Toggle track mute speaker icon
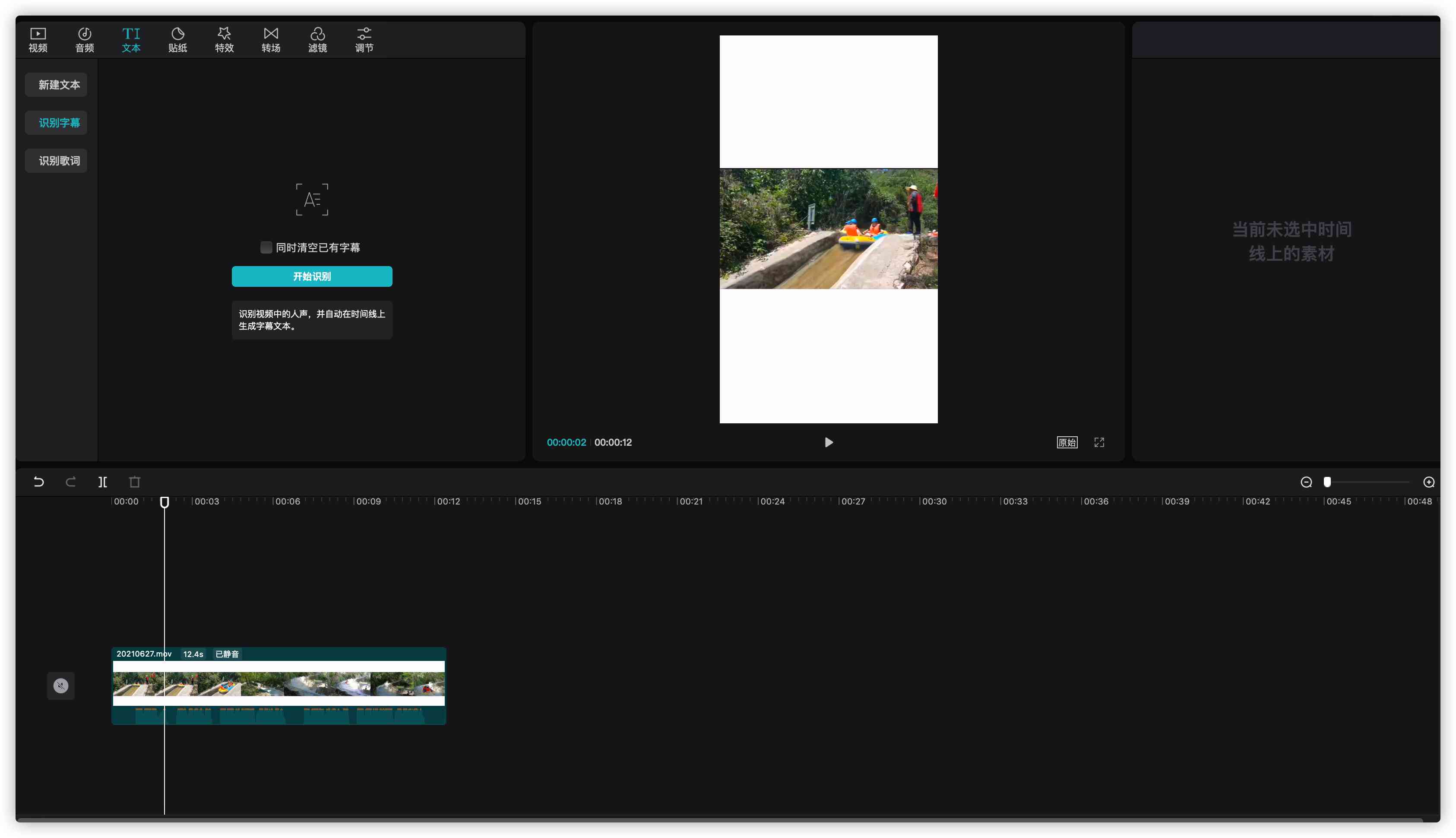The height and width of the screenshot is (838, 1456). (61, 686)
